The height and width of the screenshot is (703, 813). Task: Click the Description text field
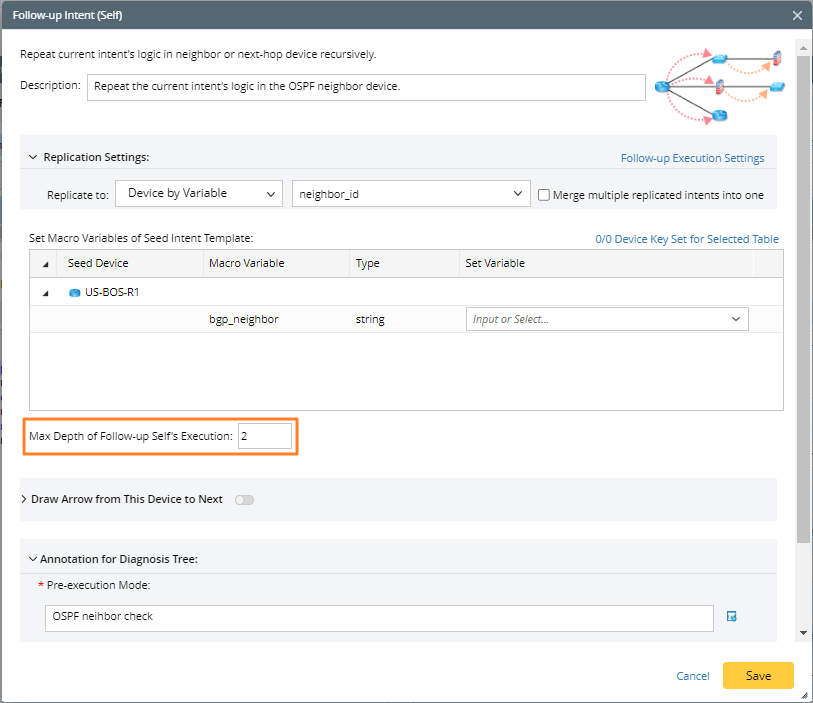366,87
